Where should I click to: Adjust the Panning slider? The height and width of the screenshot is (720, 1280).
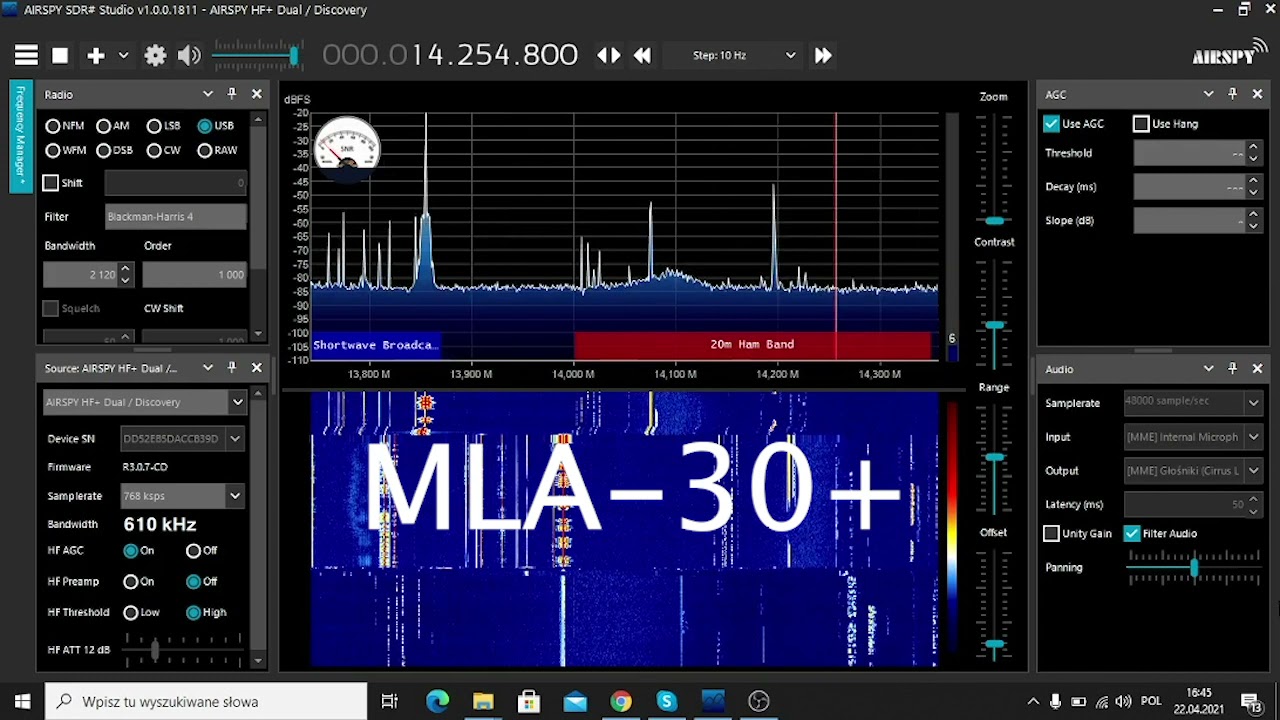click(1193, 567)
